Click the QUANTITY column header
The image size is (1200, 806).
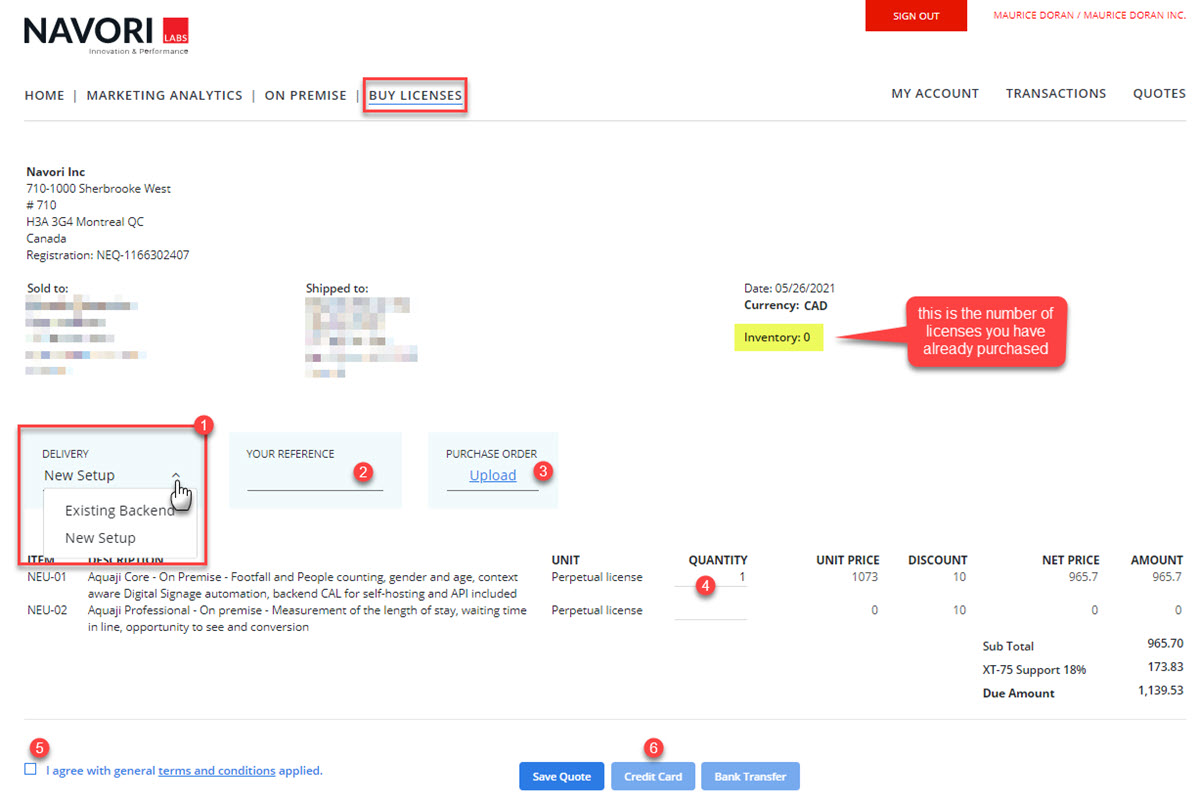pyautogui.click(x=718, y=560)
